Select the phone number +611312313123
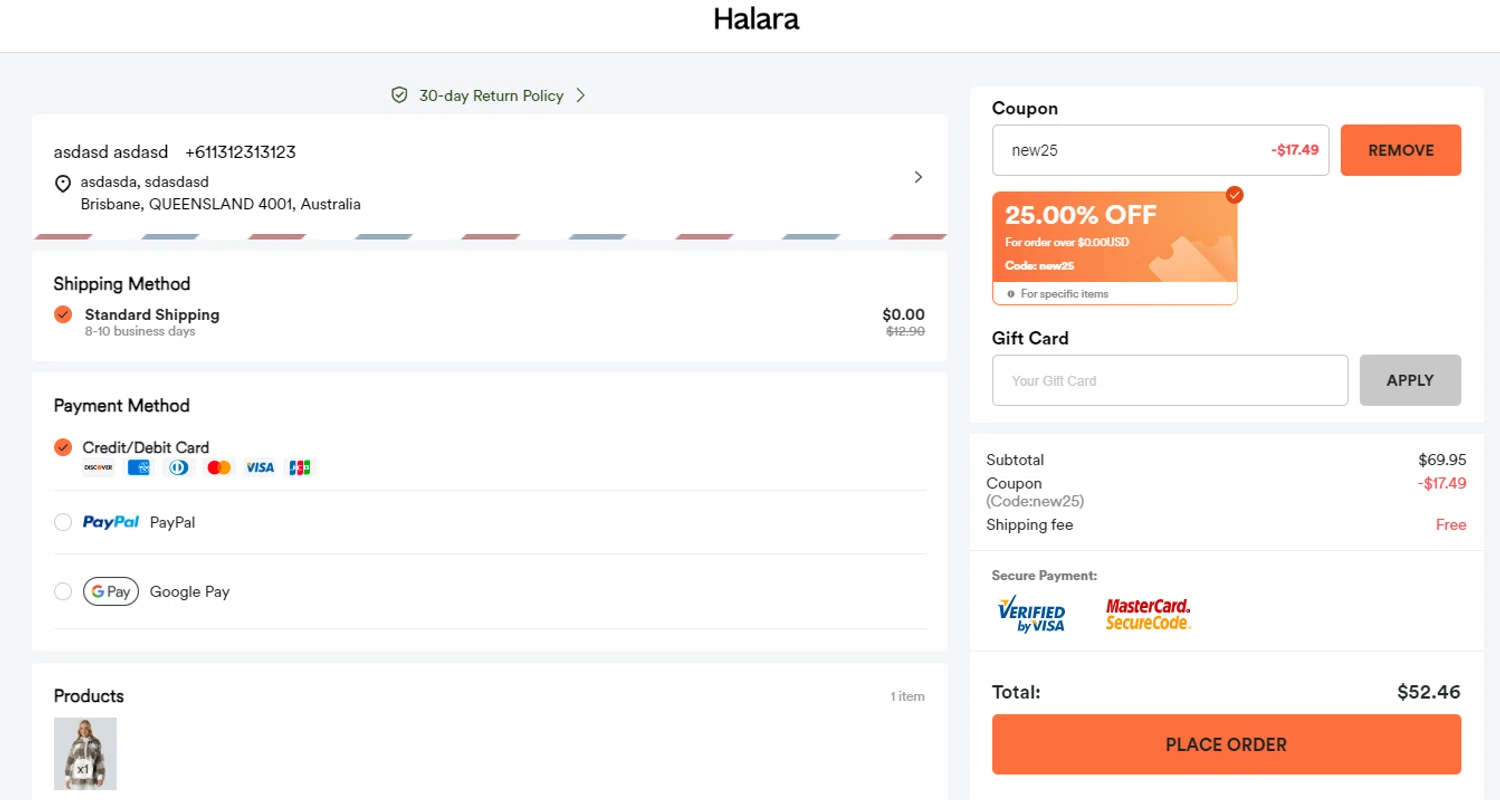1500x800 pixels. click(240, 152)
